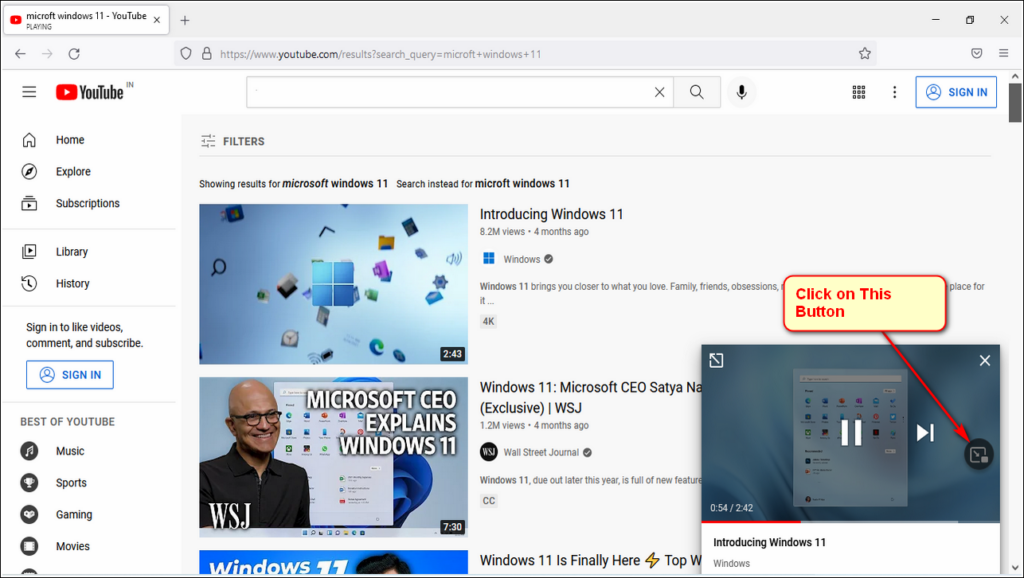Select the Gaming icon in sidebar

[29, 515]
